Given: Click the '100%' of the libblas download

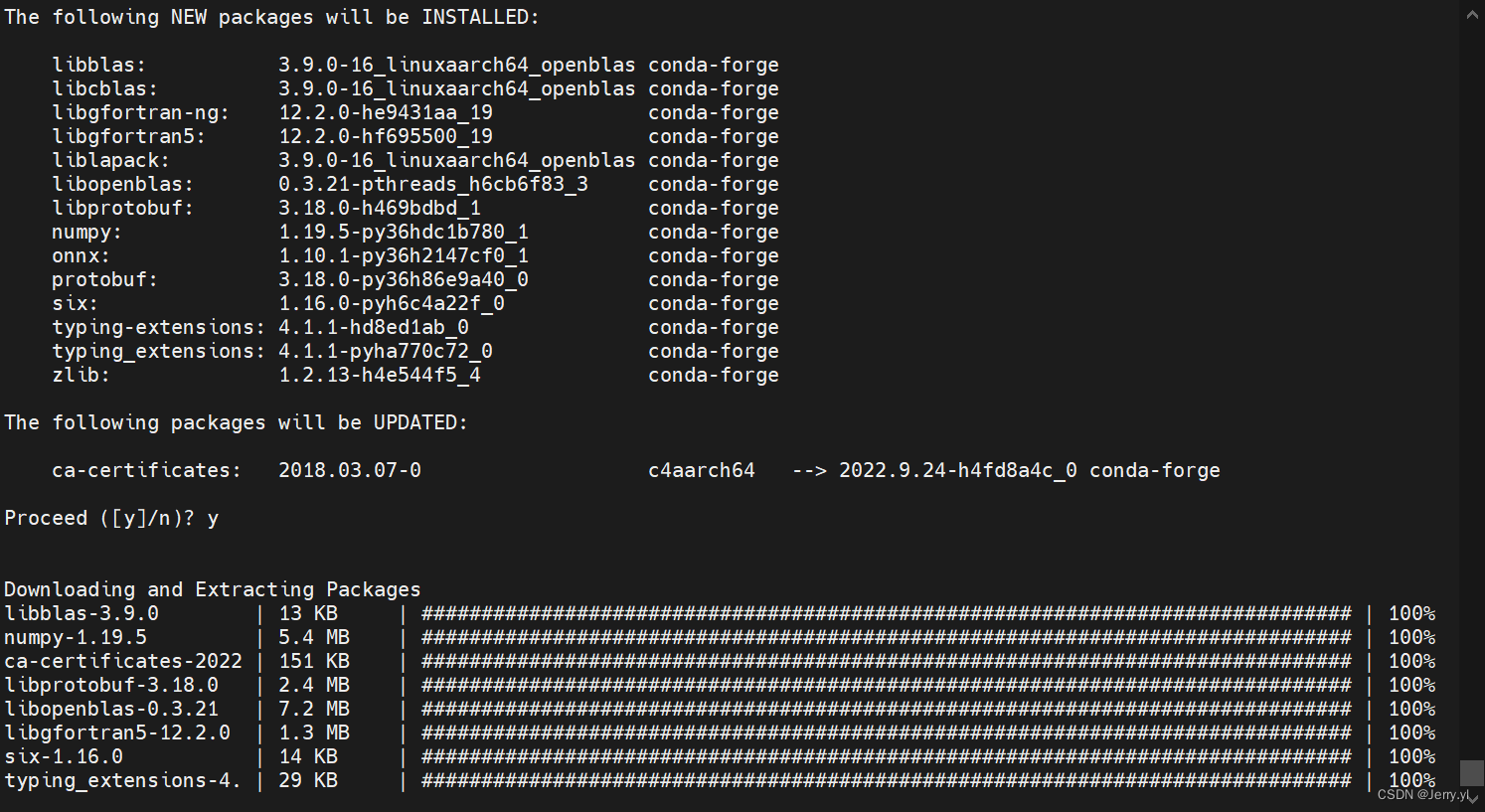Looking at the screenshot, I should pyautogui.click(x=1412, y=614).
